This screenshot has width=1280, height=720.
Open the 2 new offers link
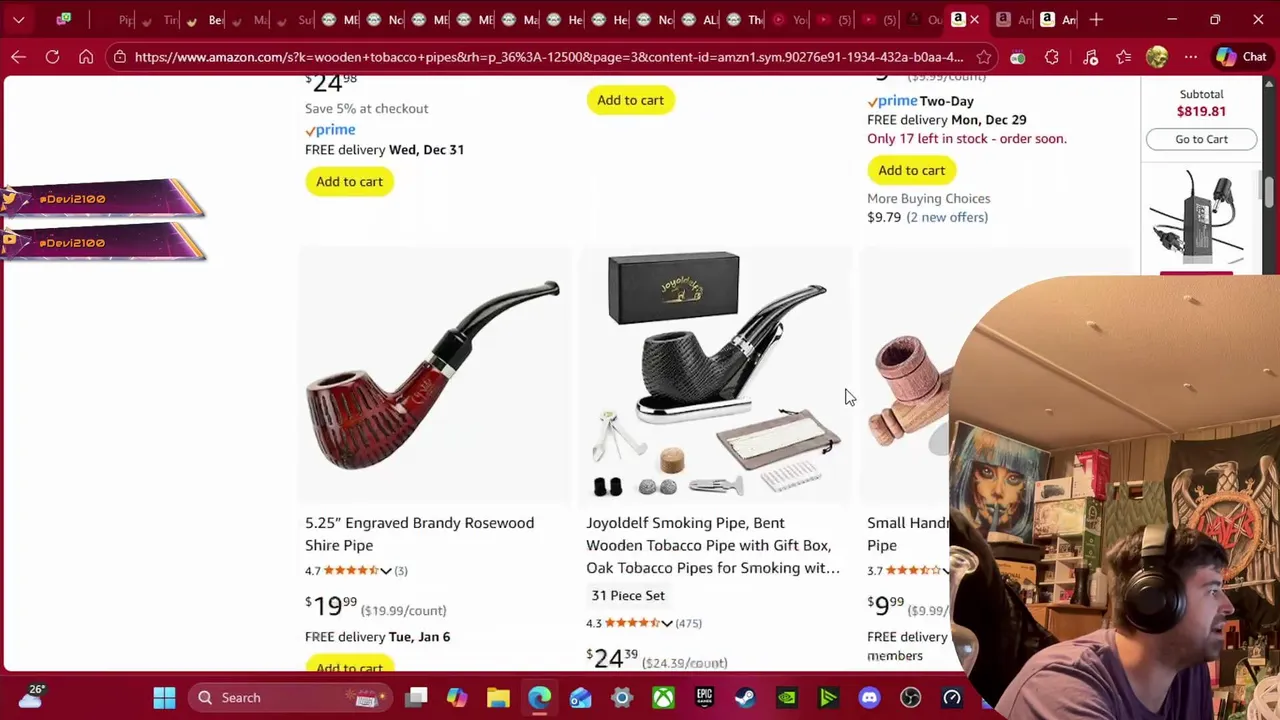pos(947,217)
